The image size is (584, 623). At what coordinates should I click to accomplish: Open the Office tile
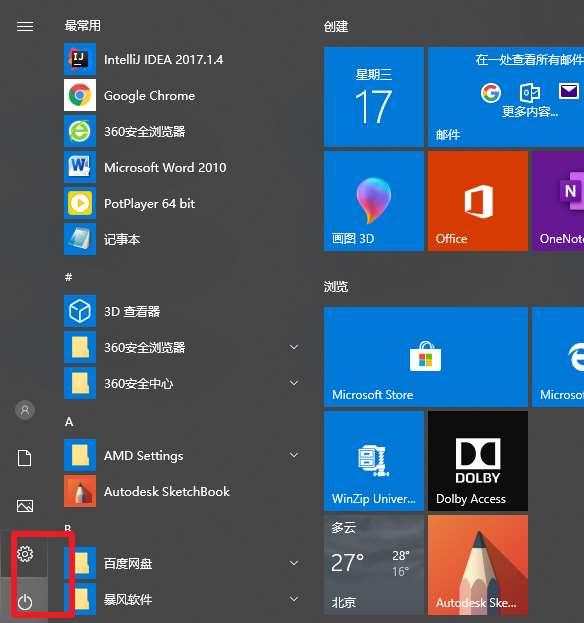coord(478,201)
